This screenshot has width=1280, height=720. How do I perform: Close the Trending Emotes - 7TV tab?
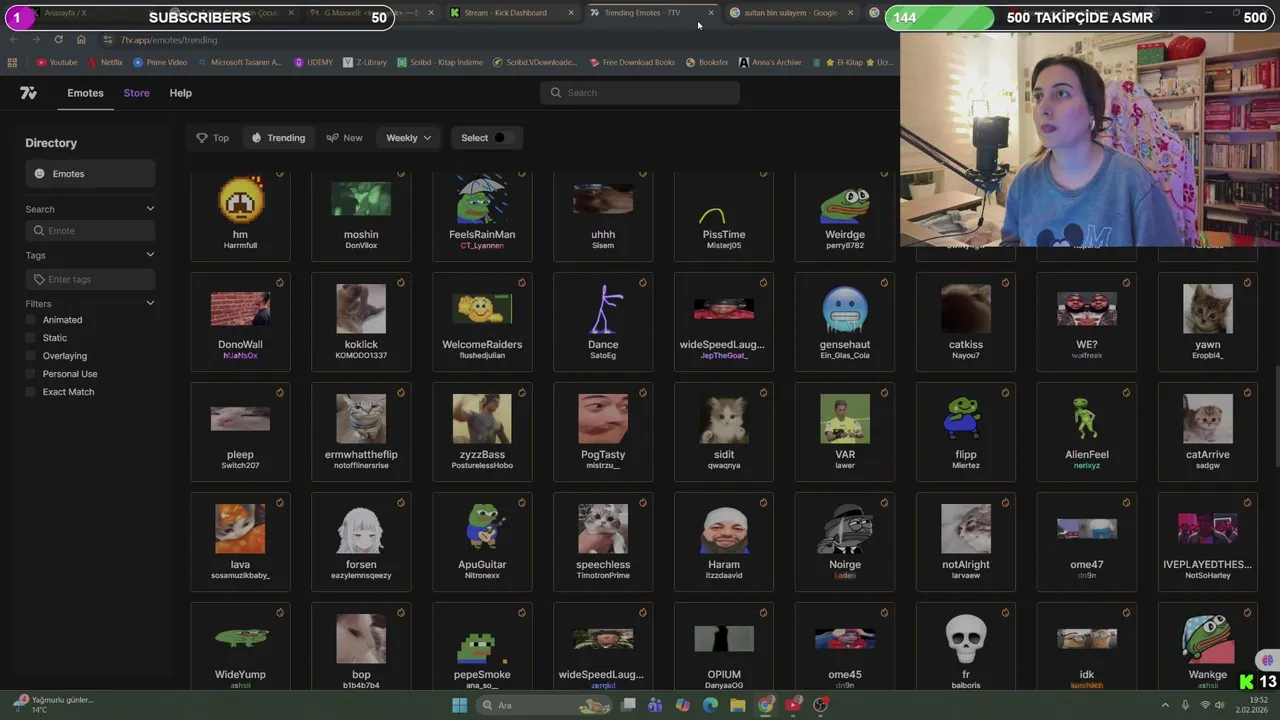pos(711,13)
